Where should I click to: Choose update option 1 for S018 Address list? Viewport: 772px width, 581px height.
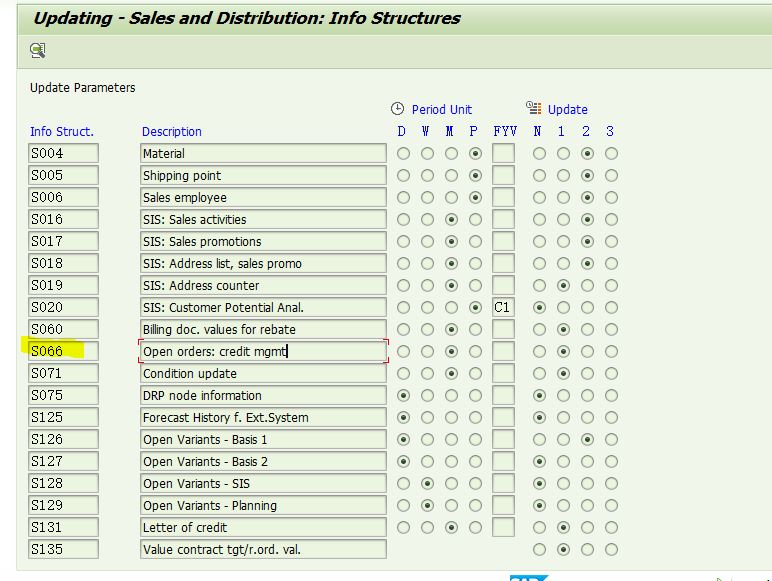tap(563, 263)
